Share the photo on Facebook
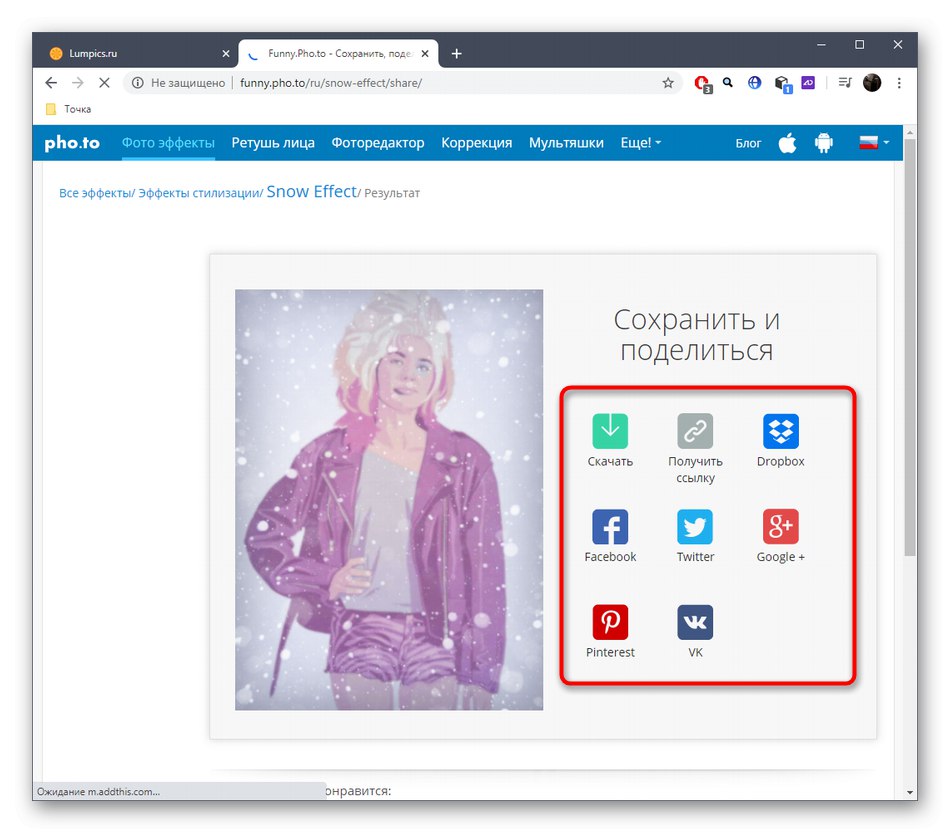The height and width of the screenshot is (833, 950). click(610, 526)
